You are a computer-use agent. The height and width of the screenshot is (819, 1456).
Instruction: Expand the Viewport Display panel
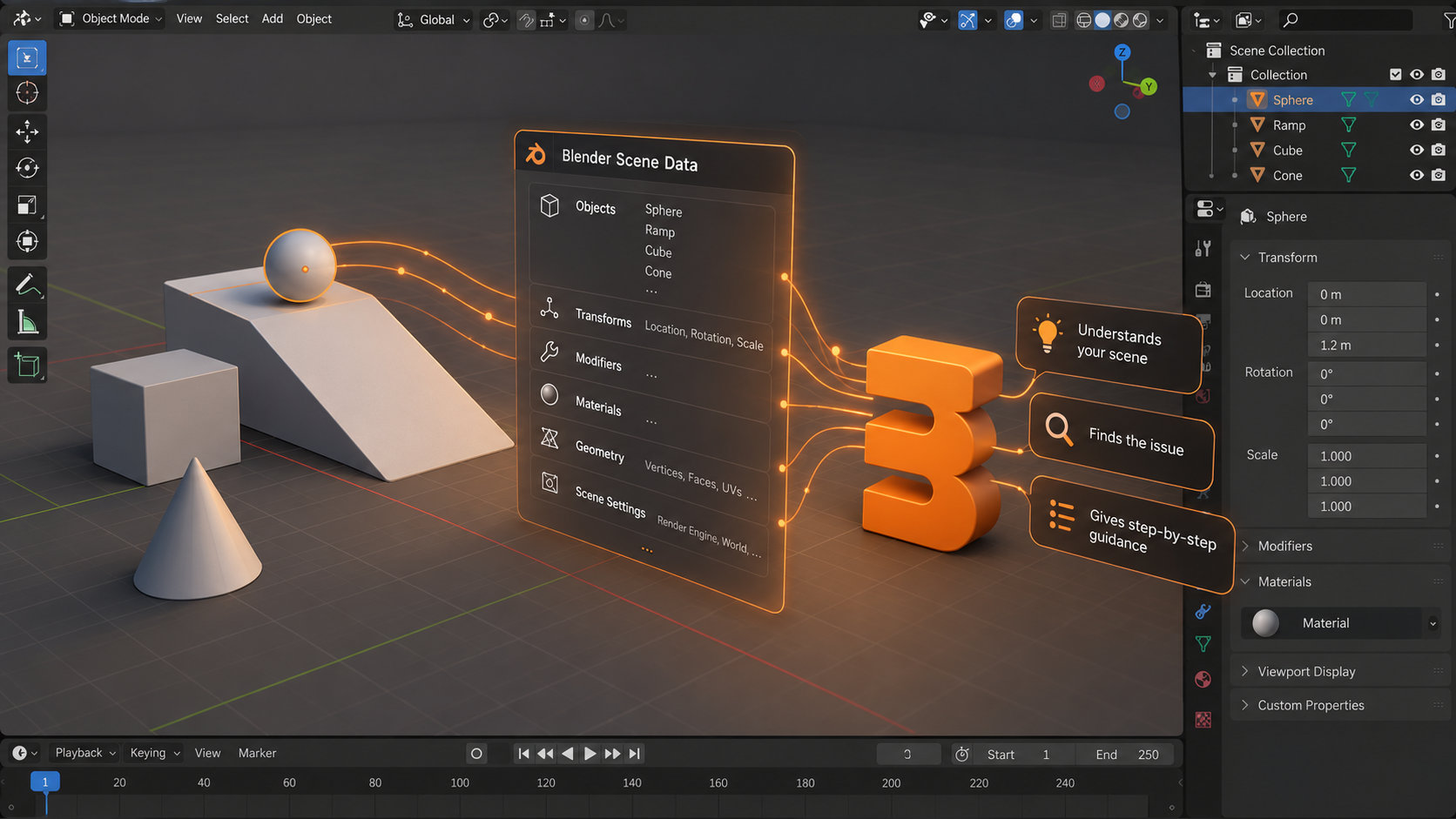tap(1245, 671)
